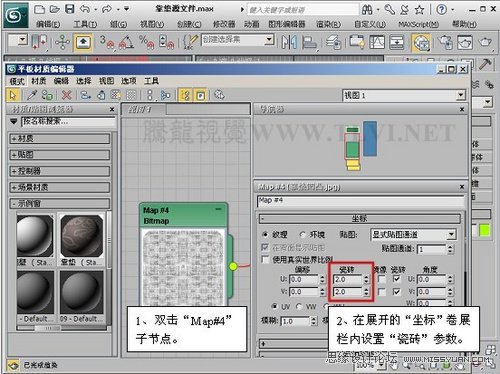500x374 pixels.
Task: Click the teapot render icon at the toolbar end
Action: (485, 42)
